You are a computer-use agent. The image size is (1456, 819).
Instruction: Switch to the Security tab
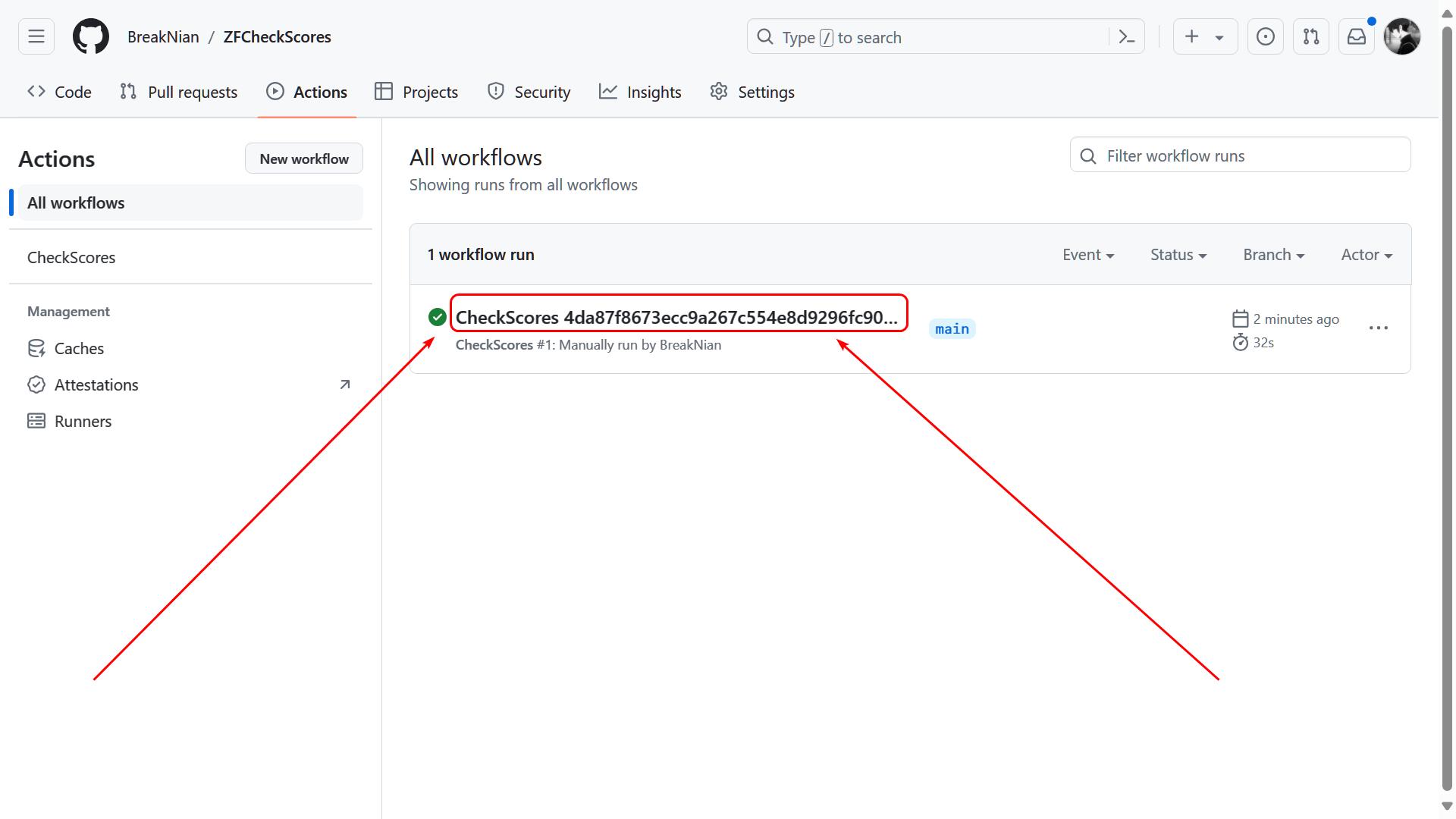(529, 93)
